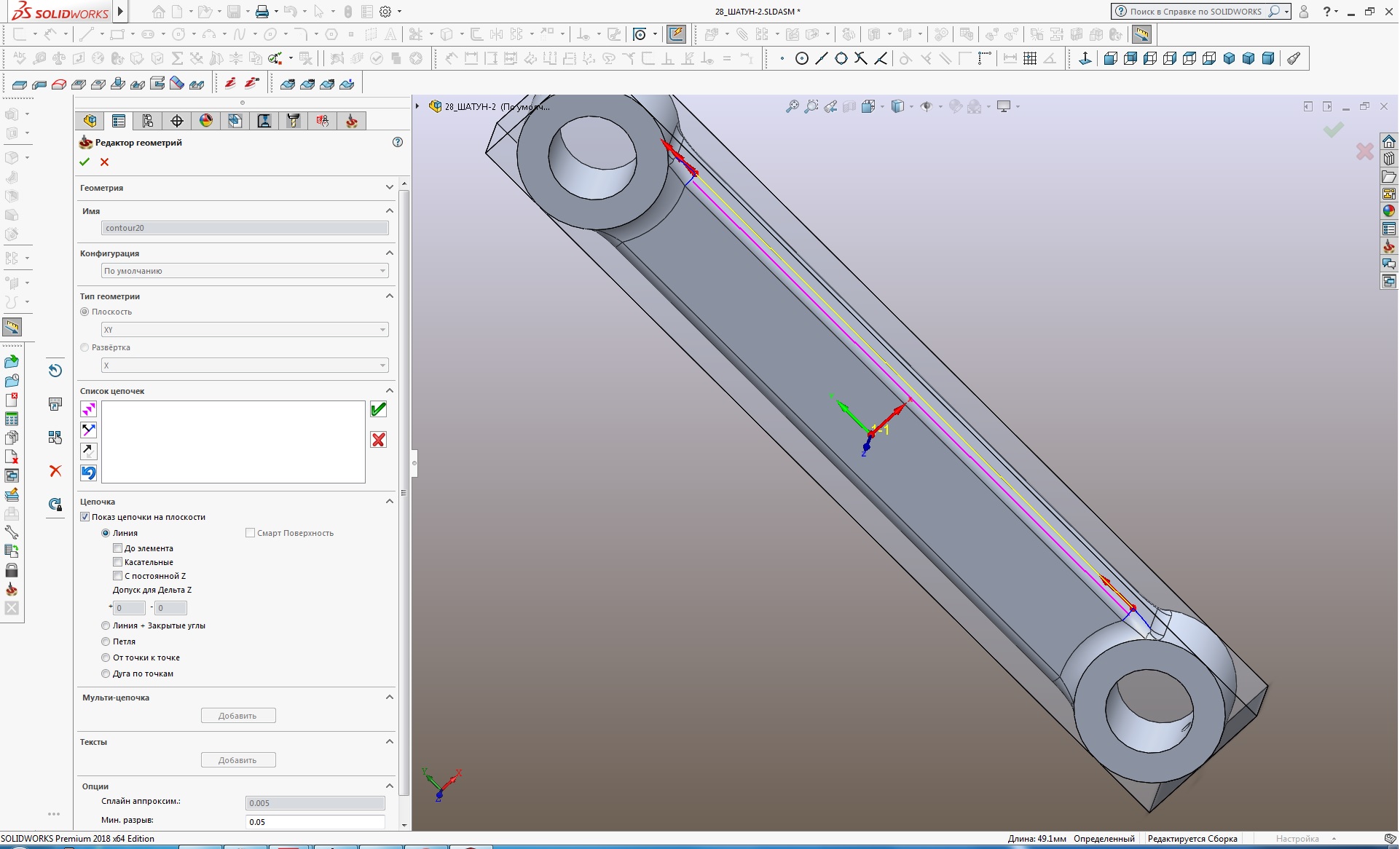The width and height of the screenshot is (1400, 849).
Task: Open the XY plane dropdown
Action: (244, 330)
